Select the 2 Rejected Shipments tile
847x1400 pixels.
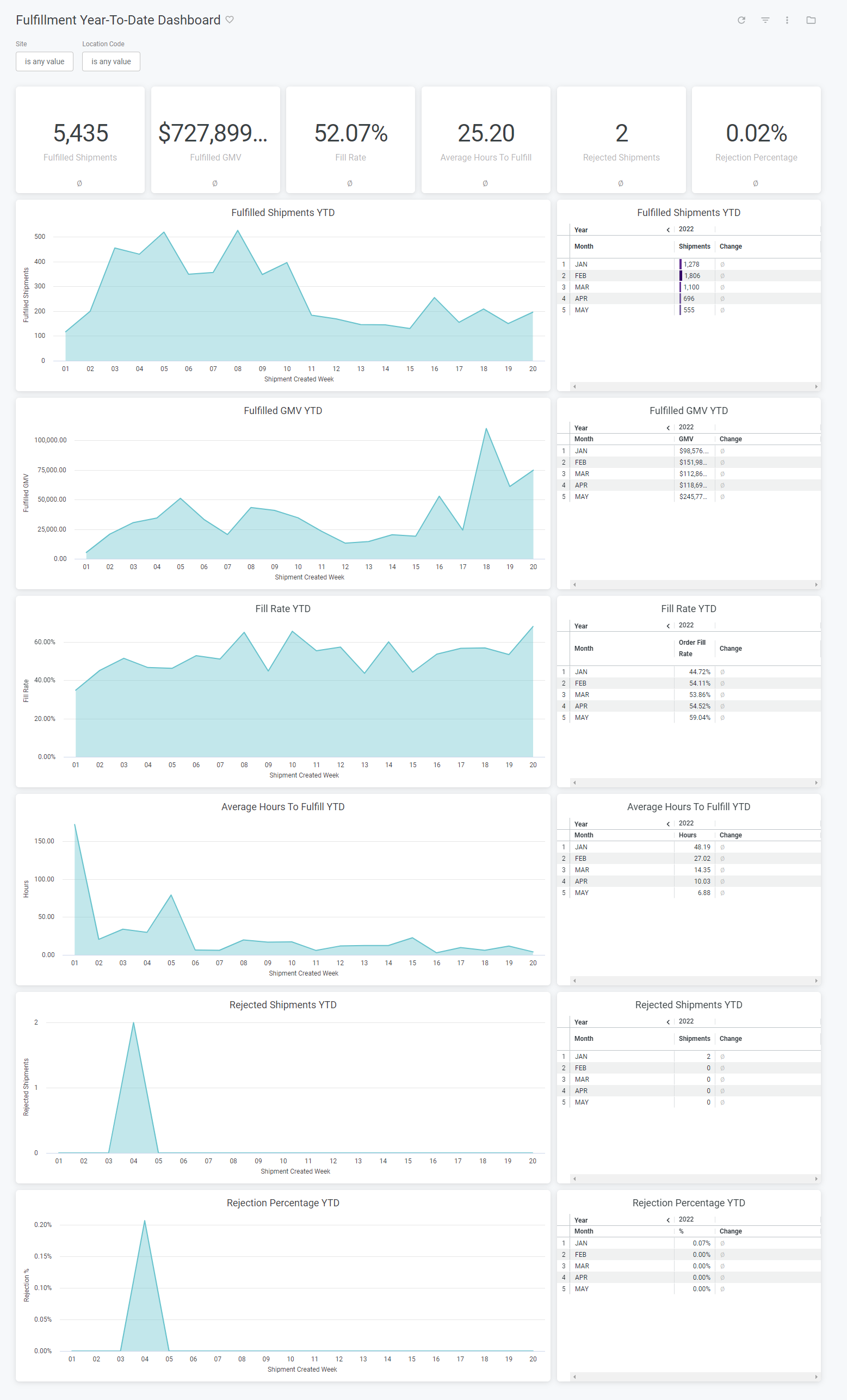[x=621, y=140]
